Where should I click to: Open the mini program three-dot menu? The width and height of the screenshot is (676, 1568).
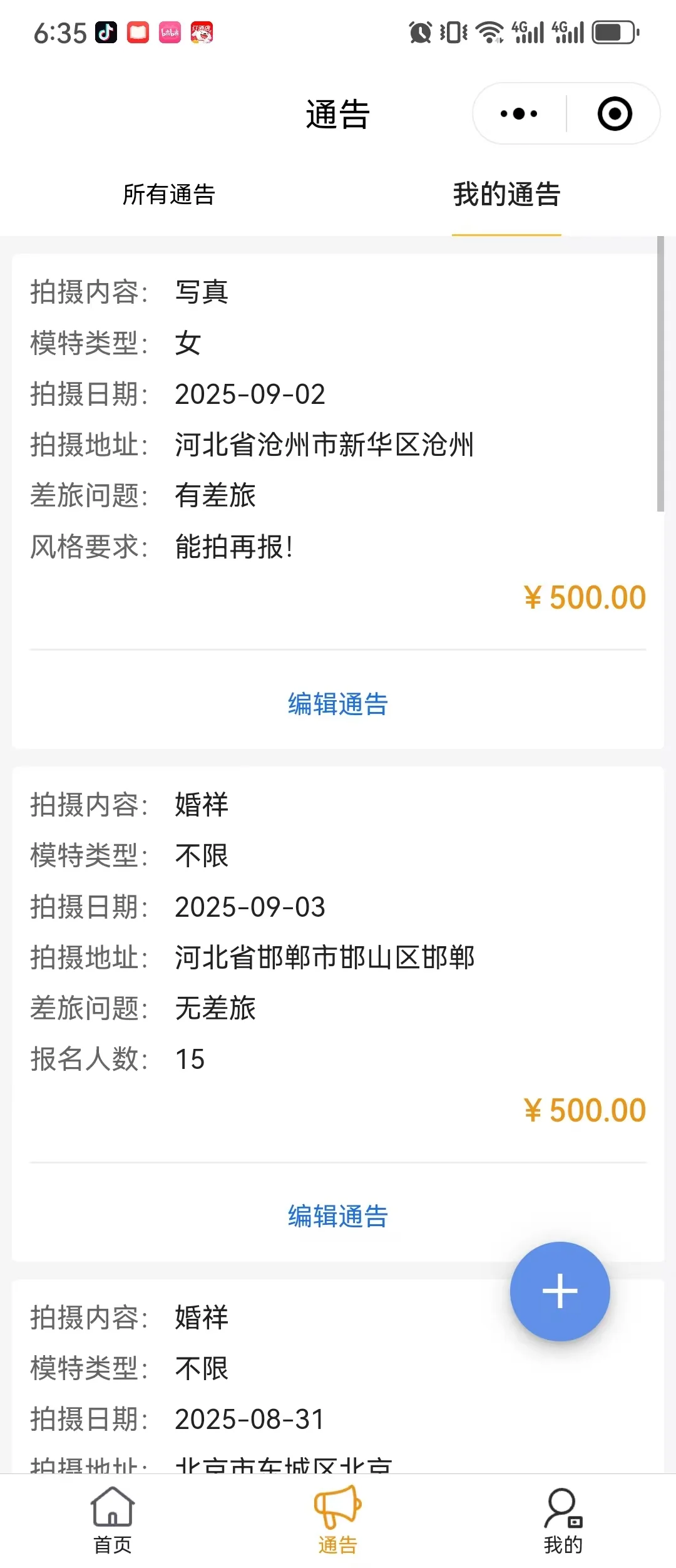[x=519, y=114]
